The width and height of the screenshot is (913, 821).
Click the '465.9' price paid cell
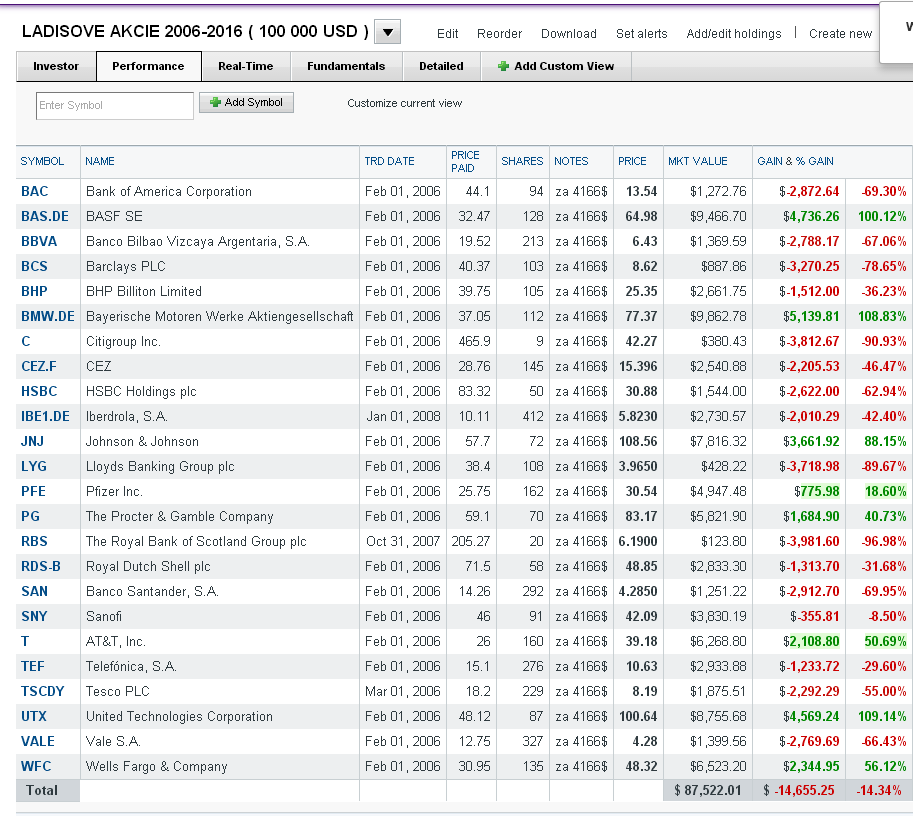coord(475,342)
